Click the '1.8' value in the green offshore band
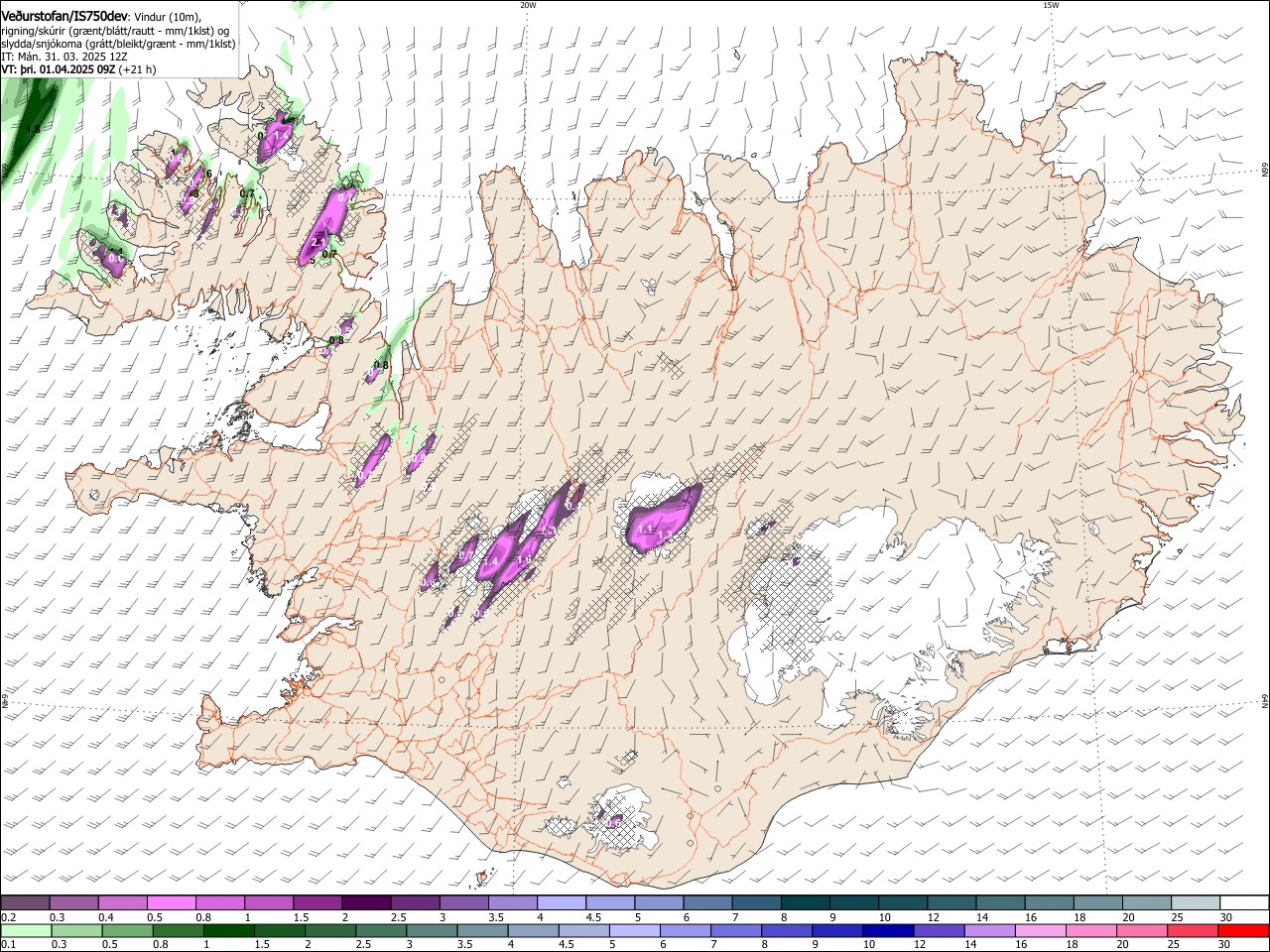1270x952 pixels. pos(33,130)
